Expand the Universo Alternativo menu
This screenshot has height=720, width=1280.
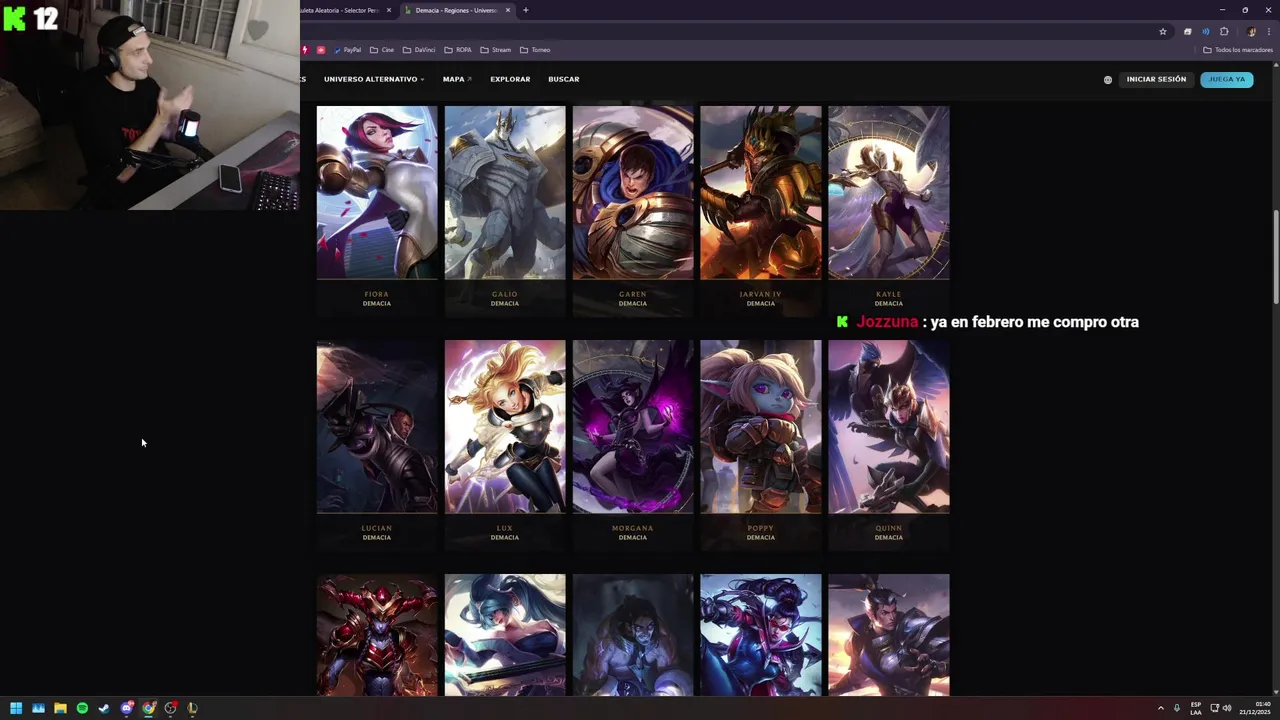click(374, 79)
